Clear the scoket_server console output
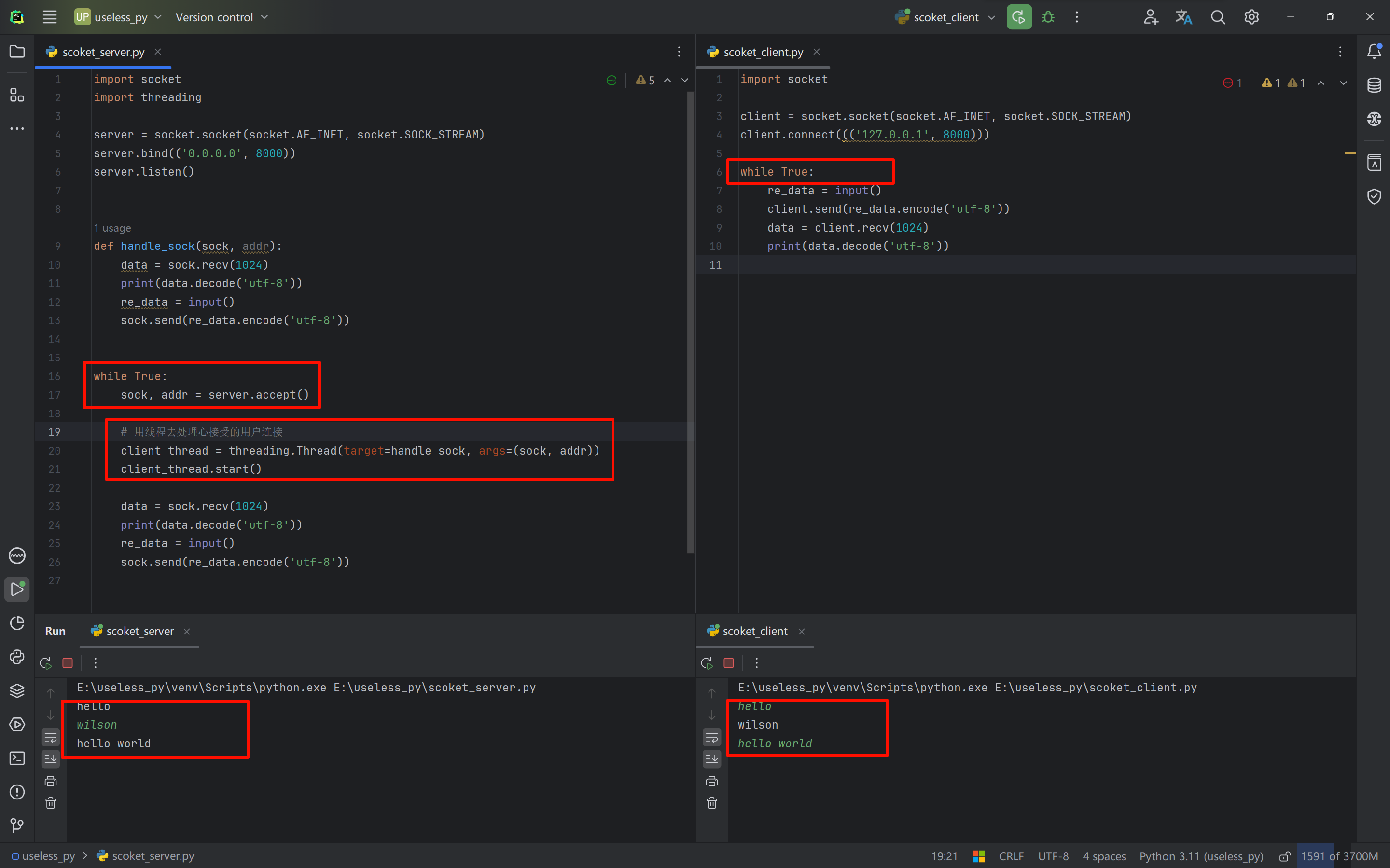Image resolution: width=1390 pixels, height=868 pixels. point(51,802)
